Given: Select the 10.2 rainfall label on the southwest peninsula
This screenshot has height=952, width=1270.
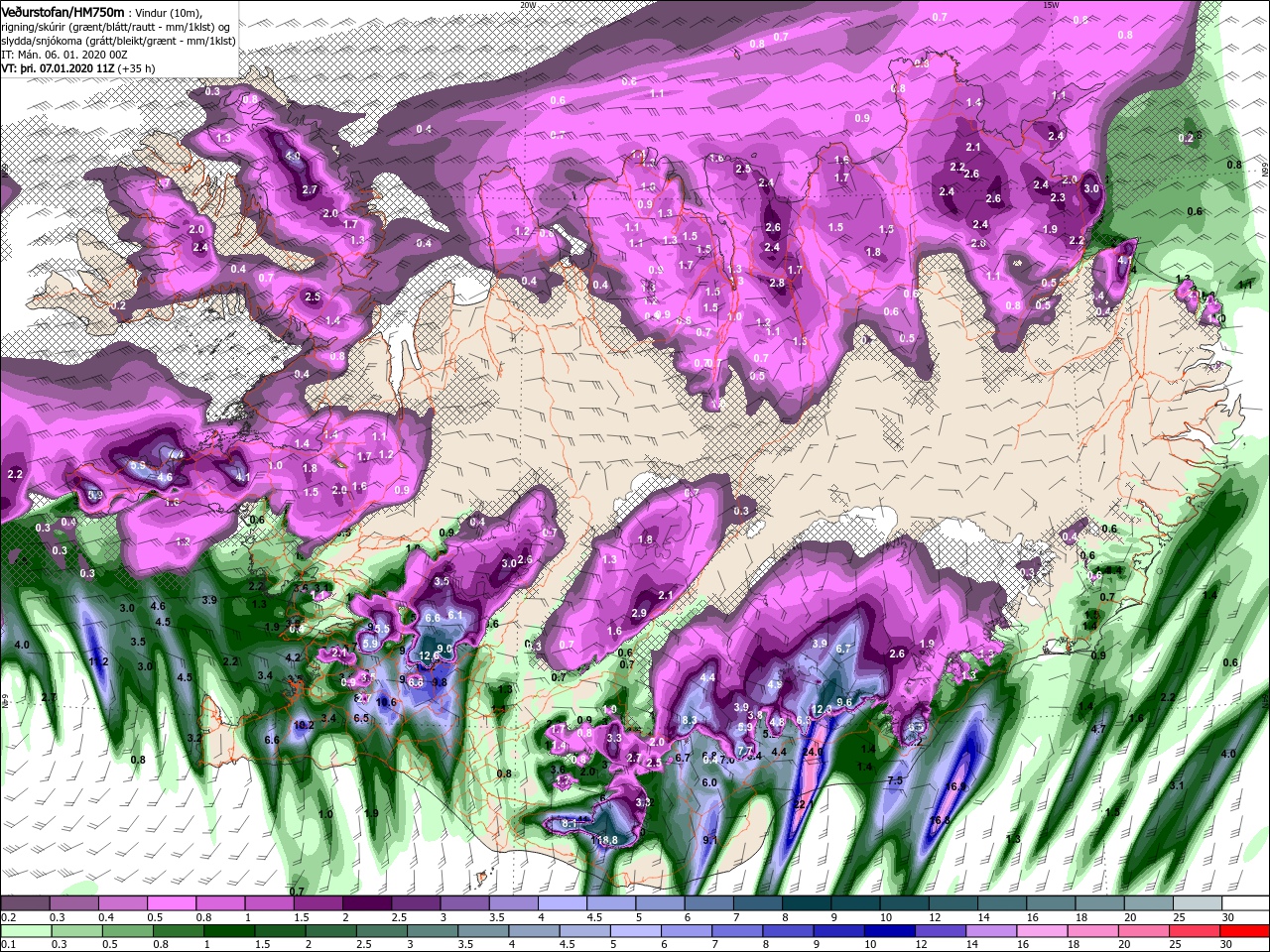Looking at the screenshot, I should pyautogui.click(x=304, y=725).
